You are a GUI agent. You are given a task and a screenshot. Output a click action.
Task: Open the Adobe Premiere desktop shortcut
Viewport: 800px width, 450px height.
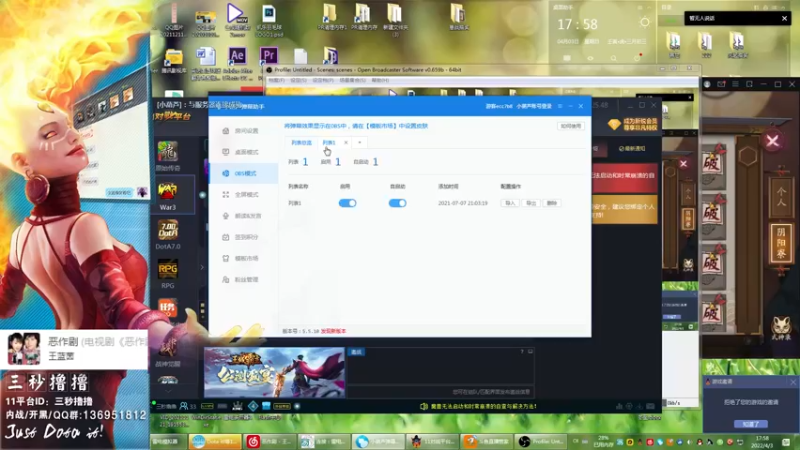click(x=268, y=57)
